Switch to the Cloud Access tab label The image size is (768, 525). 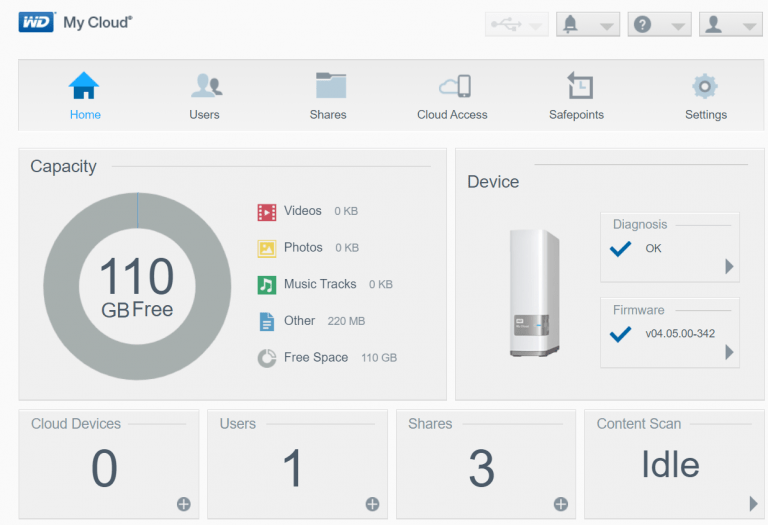[x=452, y=115]
